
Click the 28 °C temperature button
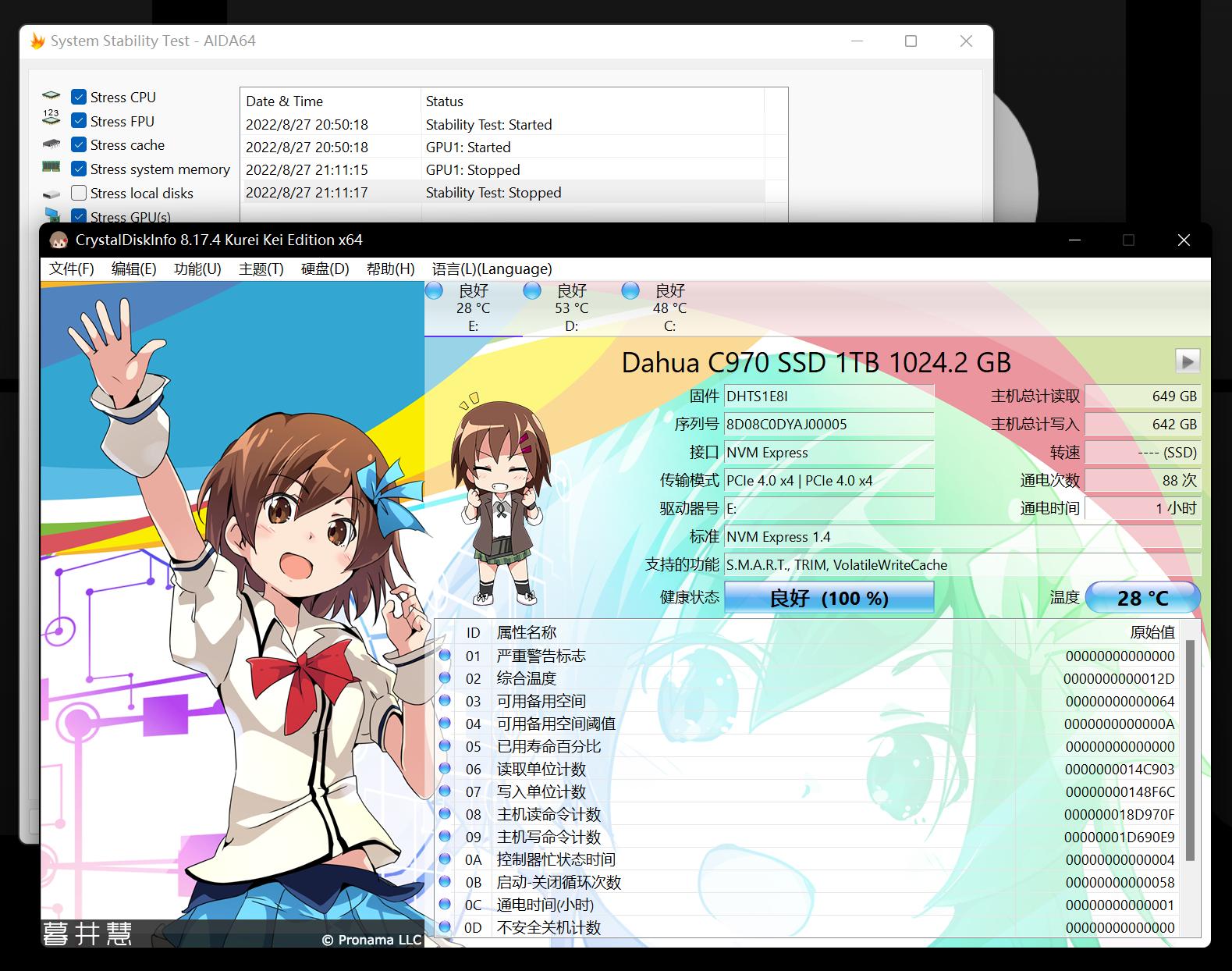point(1142,598)
